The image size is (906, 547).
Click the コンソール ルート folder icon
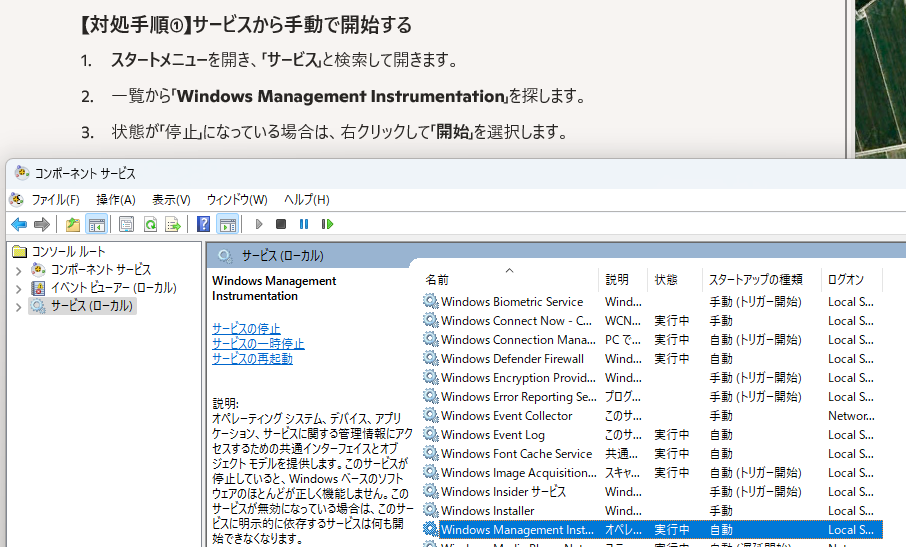click(20, 251)
